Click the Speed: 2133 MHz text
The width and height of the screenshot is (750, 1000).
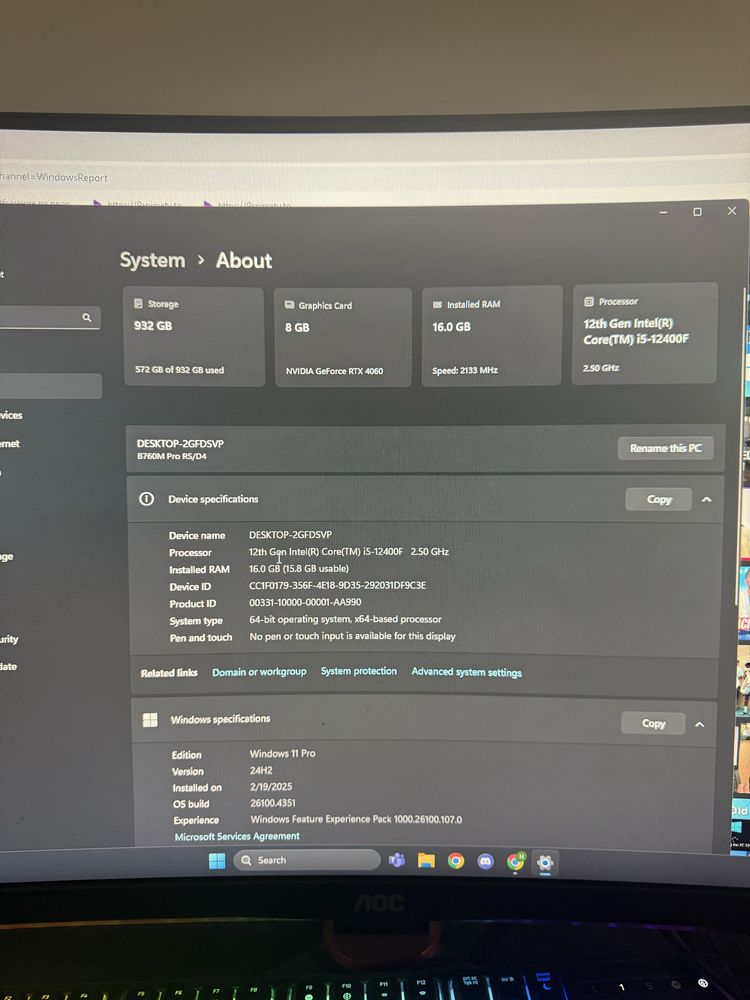[x=464, y=371]
